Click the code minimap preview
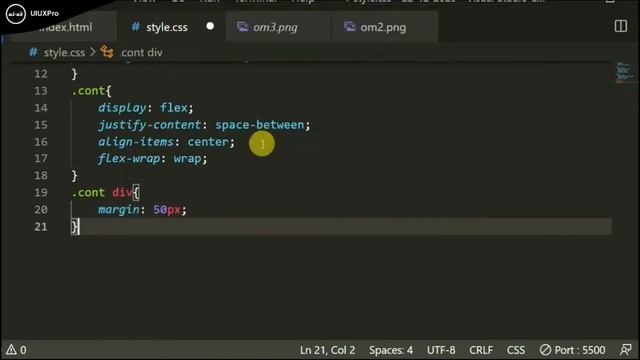Image resolution: width=640 pixels, height=360 pixels. coord(624,73)
